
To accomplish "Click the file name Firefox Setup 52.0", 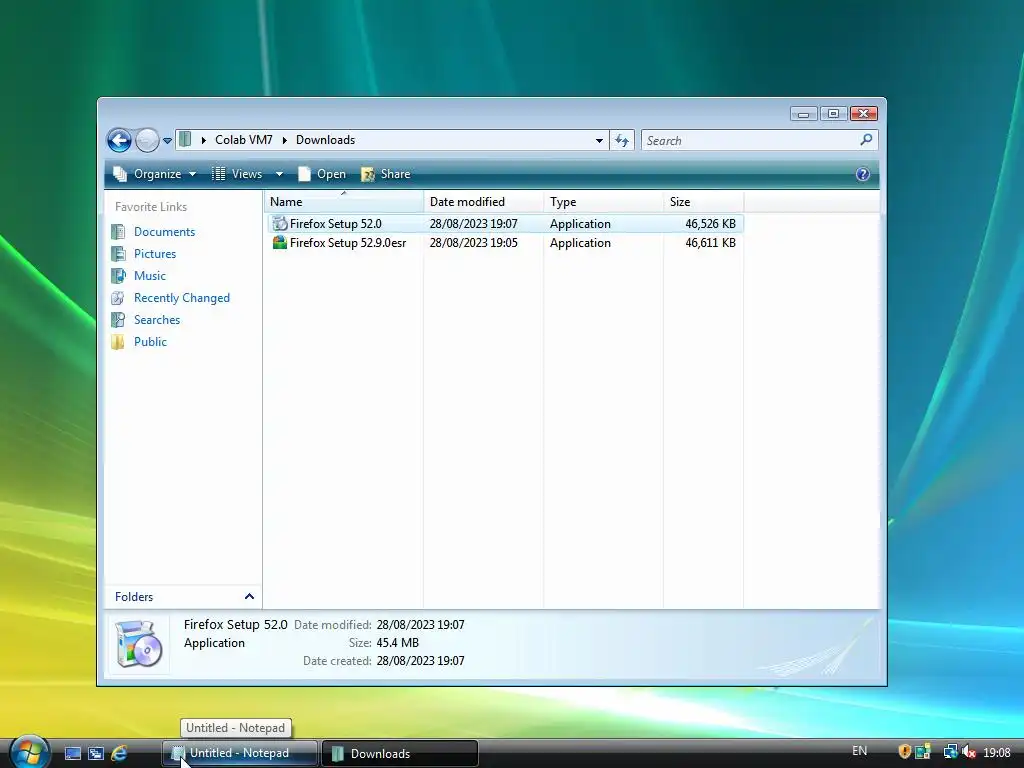I will [336, 223].
